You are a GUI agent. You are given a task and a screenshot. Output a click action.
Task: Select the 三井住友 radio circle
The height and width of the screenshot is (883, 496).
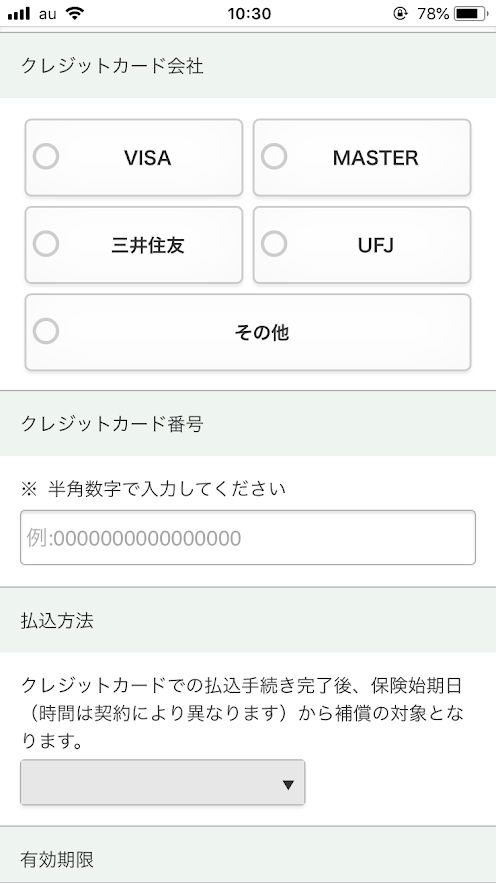pyautogui.click(x=46, y=244)
